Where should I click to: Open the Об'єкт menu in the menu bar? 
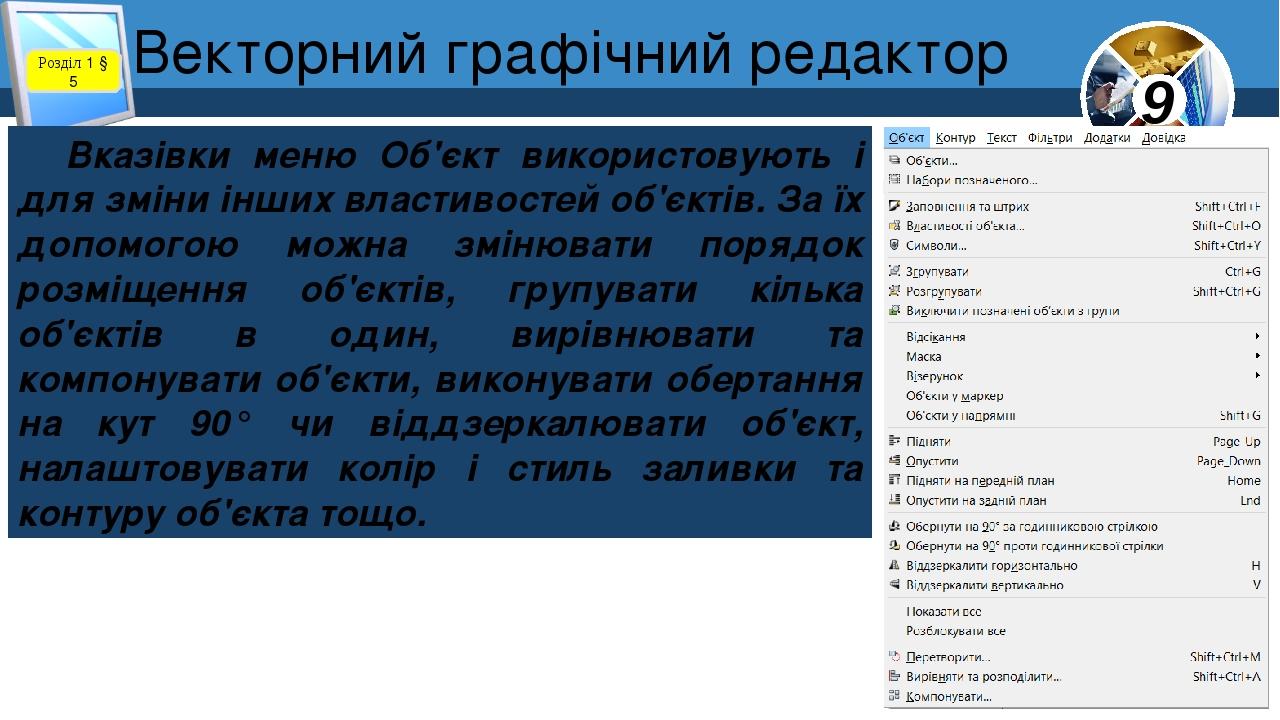click(906, 138)
